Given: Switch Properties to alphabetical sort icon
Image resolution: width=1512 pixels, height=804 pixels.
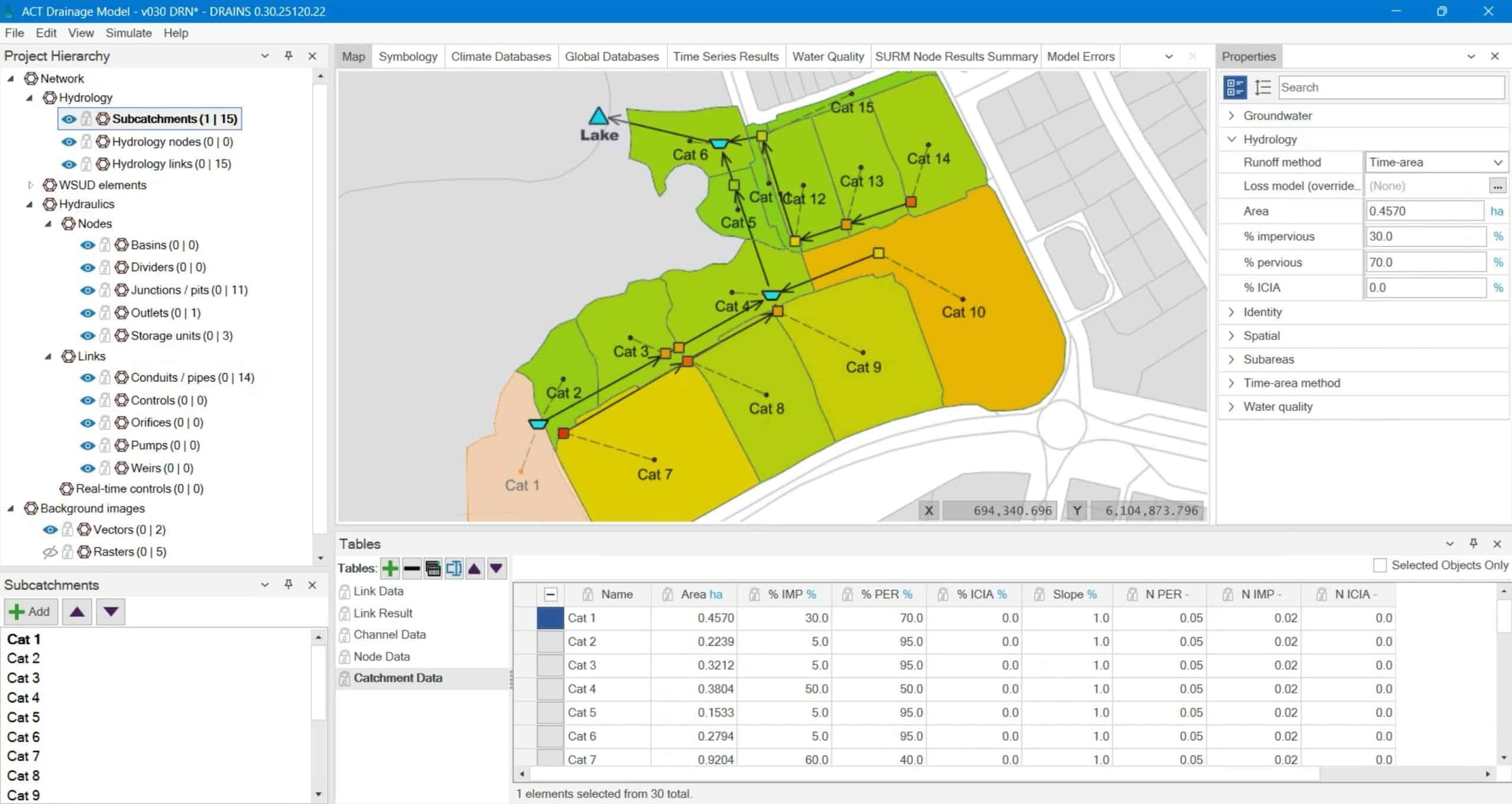Looking at the screenshot, I should pos(1262,87).
